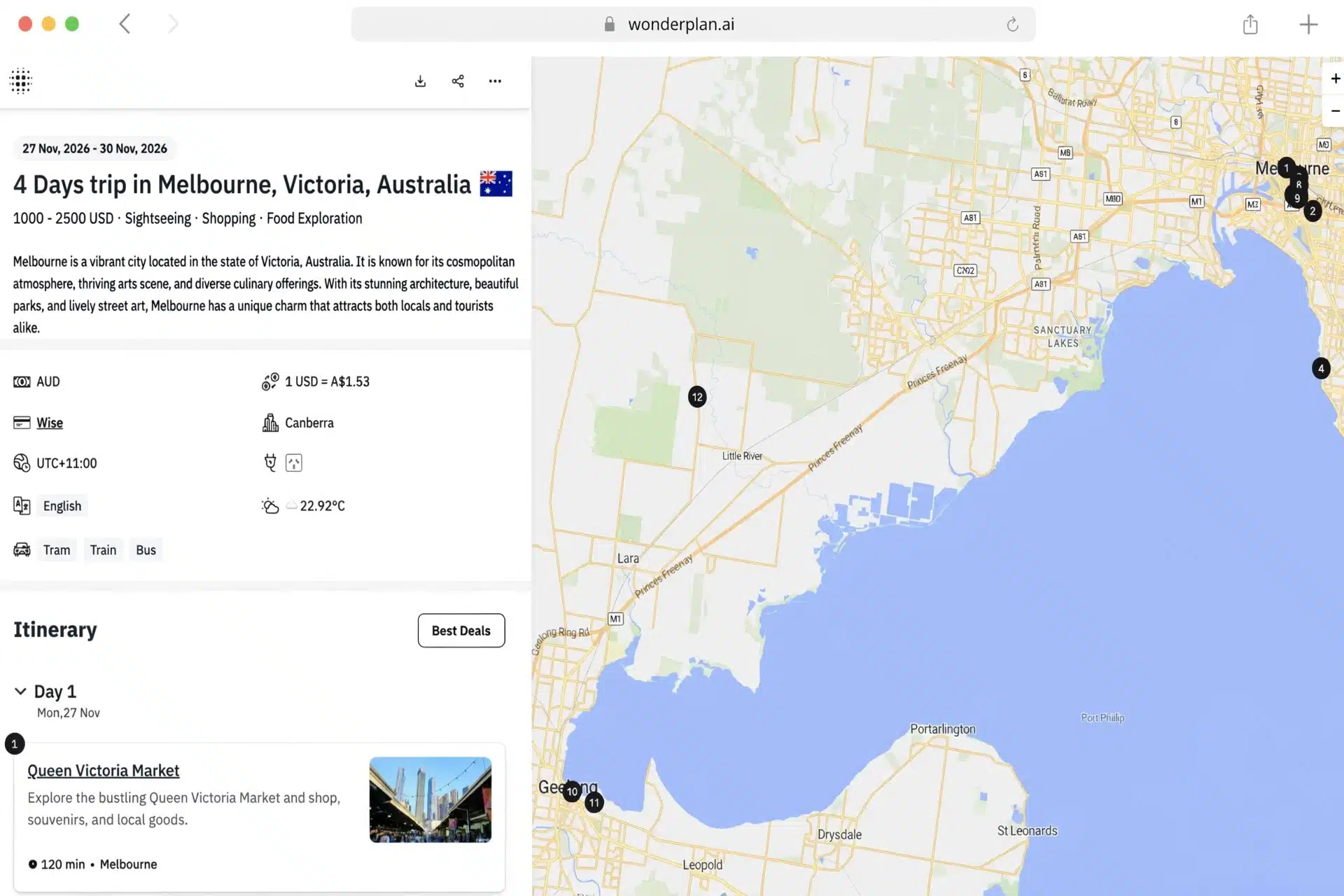Click the Itinerary heading
This screenshot has width=1344, height=896.
[55, 630]
